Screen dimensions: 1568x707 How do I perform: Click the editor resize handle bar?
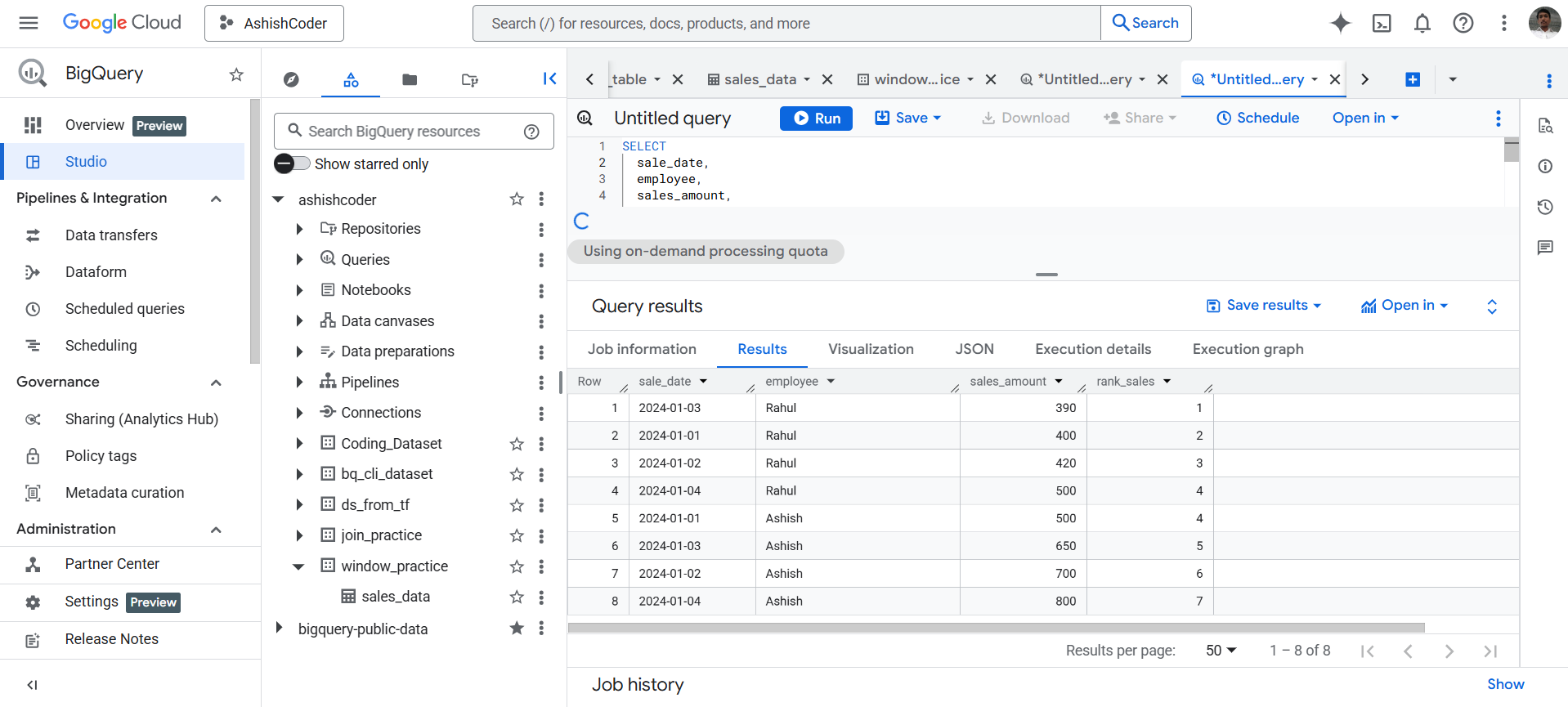coord(1046,275)
